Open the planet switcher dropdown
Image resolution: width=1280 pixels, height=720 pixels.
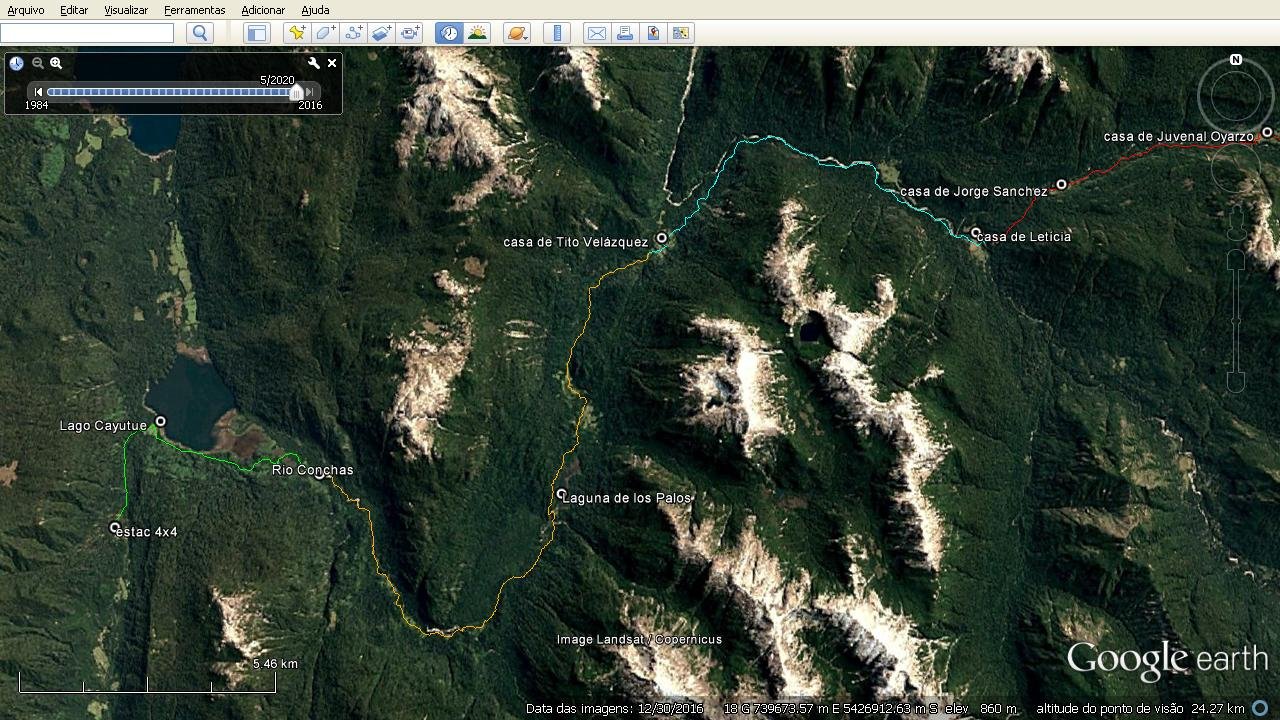(516, 33)
